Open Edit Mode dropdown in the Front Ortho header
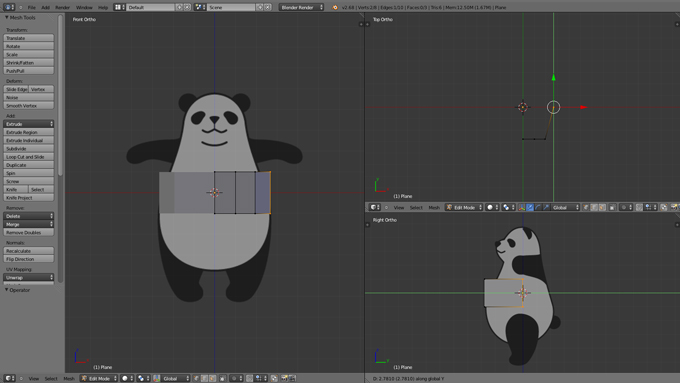Screen dimensions: 680x383 pyautogui.click(x=99, y=378)
